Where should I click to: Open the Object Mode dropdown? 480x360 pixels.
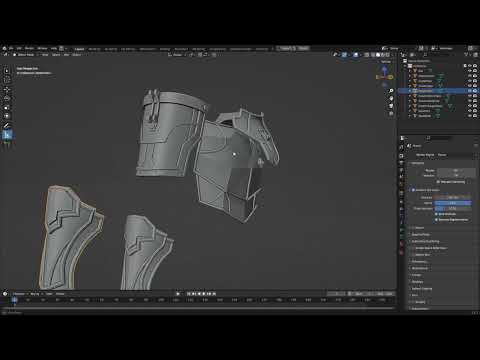tap(23, 55)
